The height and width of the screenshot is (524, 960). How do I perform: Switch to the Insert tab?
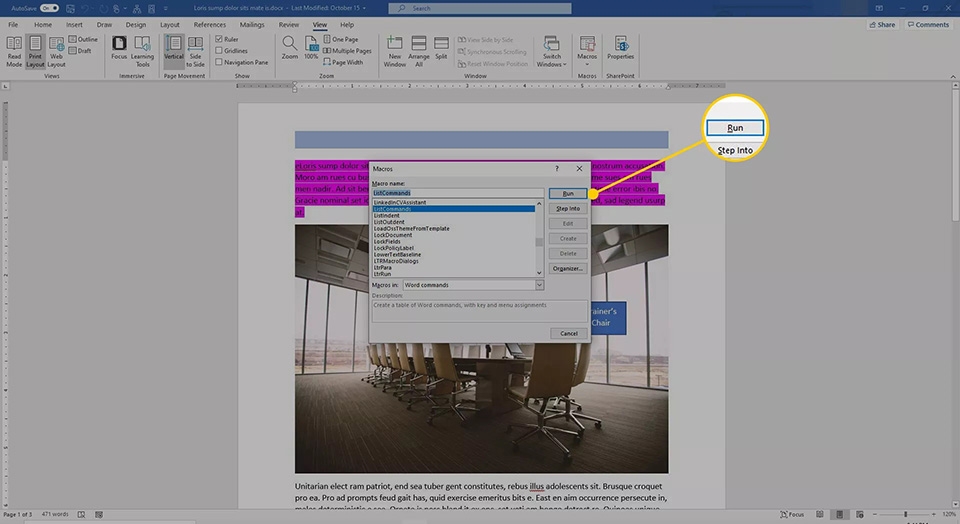[74, 24]
